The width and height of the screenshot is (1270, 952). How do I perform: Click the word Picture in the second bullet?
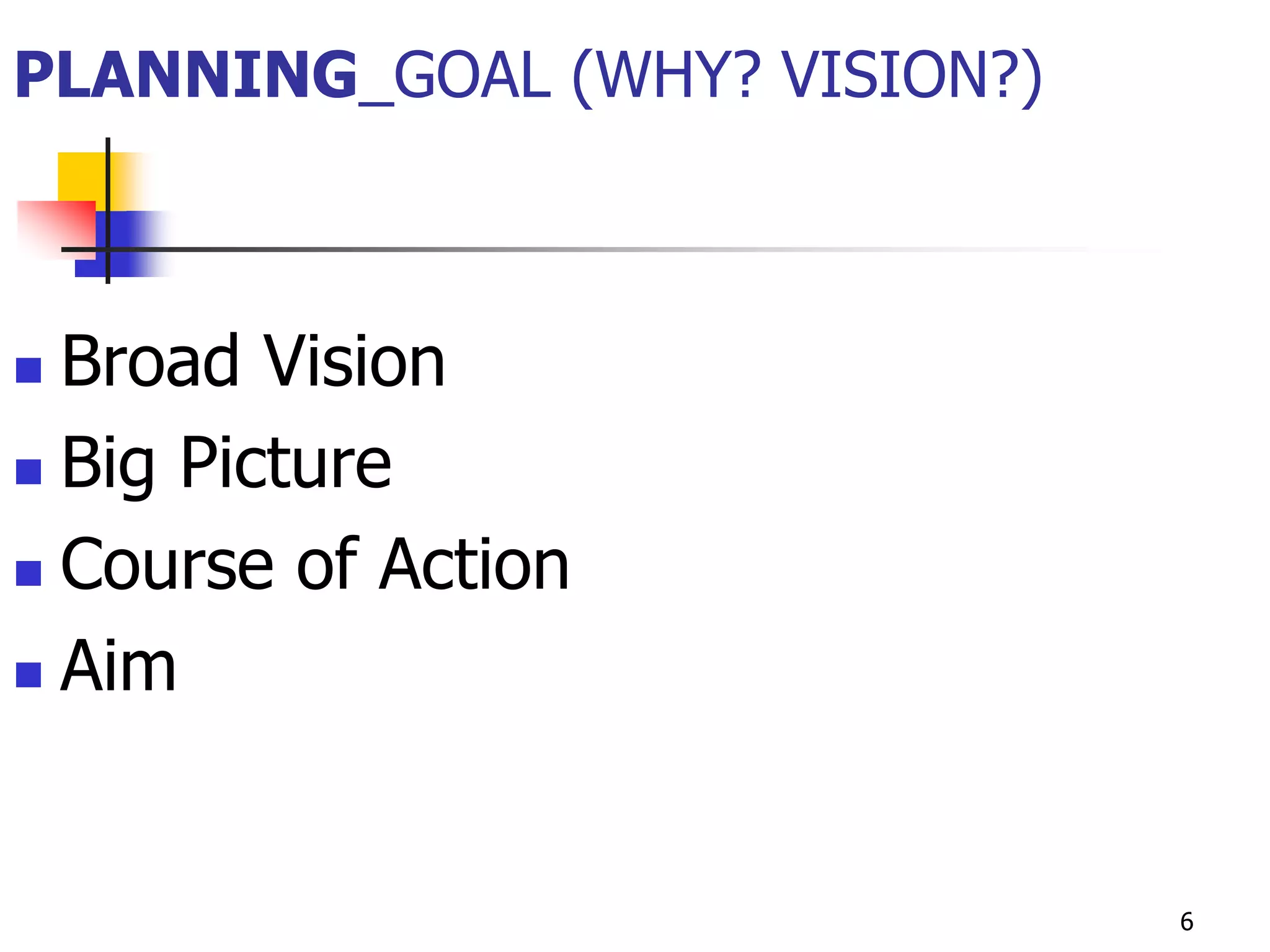tap(286, 463)
